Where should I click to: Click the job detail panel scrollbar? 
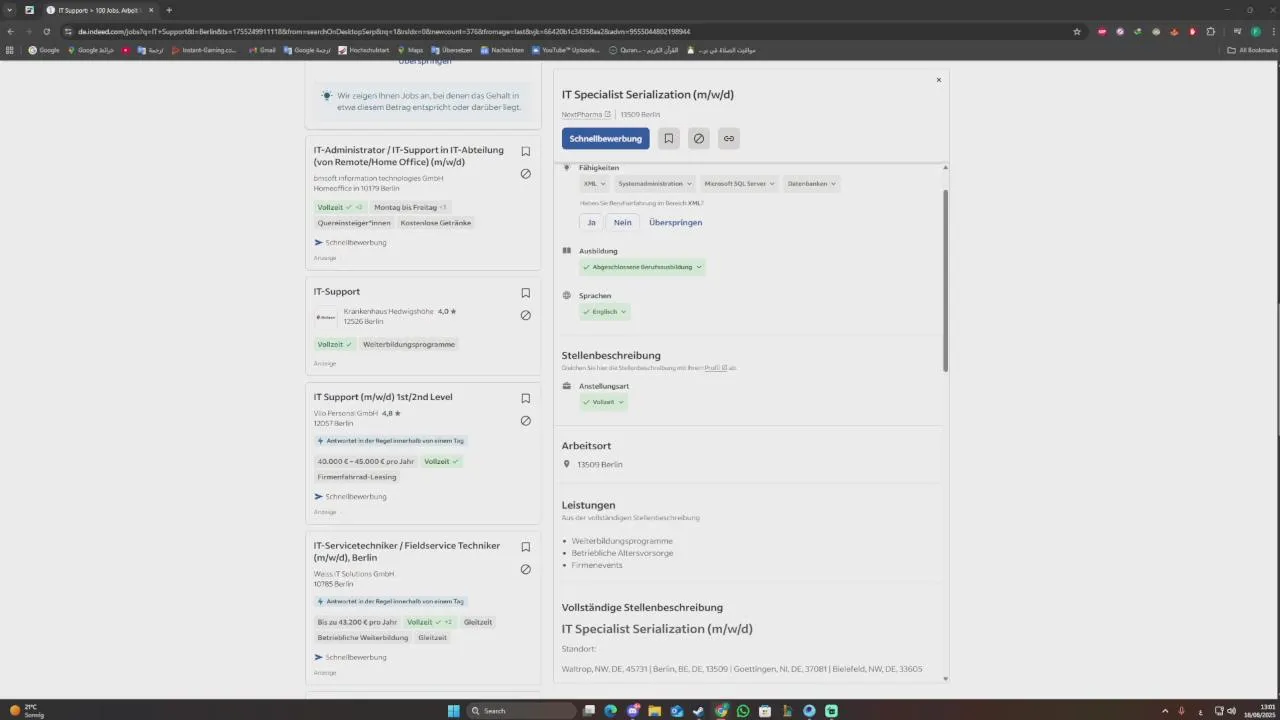(x=945, y=280)
